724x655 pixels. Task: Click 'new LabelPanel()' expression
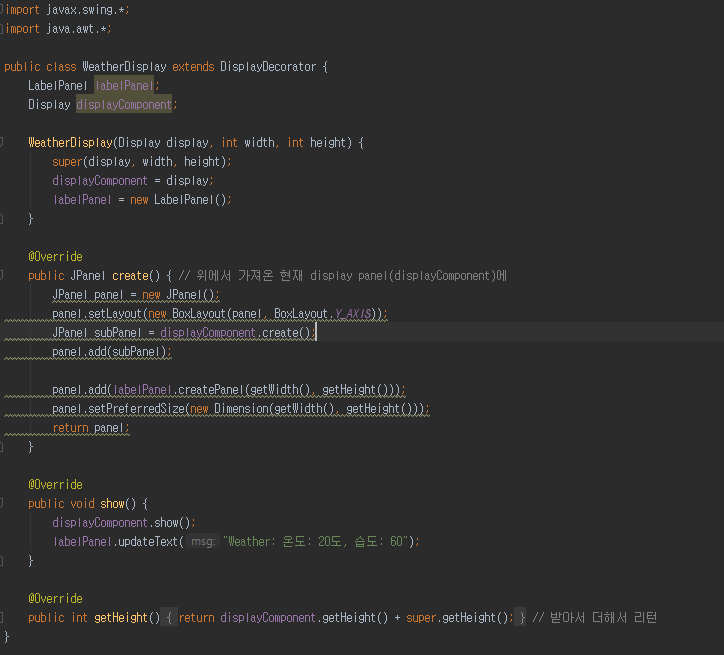pos(178,199)
